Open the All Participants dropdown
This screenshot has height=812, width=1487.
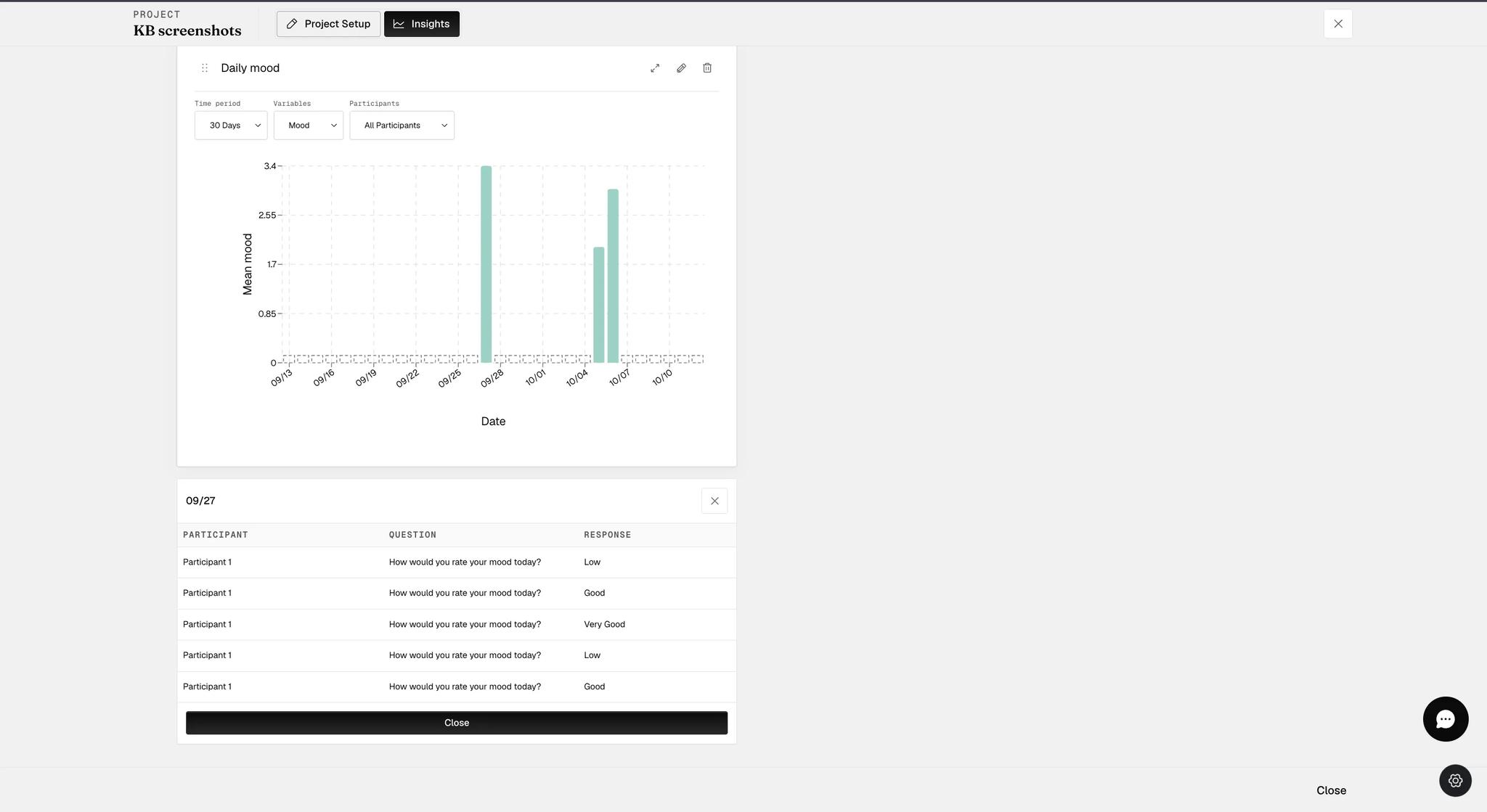click(x=402, y=126)
